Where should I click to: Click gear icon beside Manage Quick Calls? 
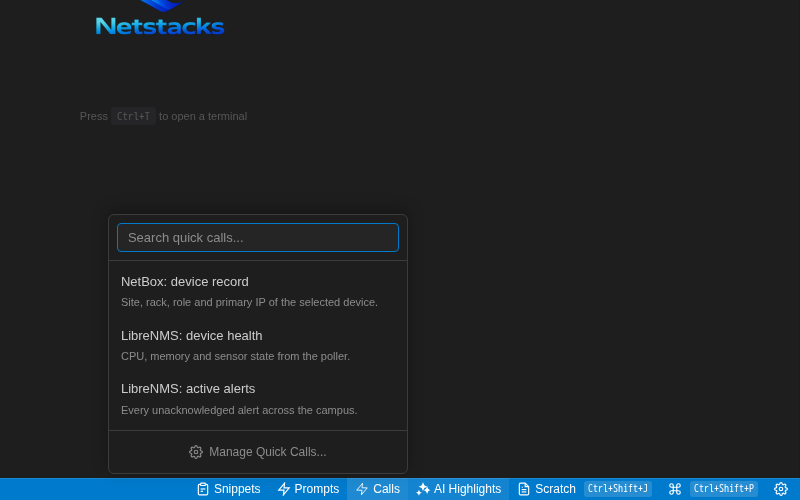pyautogui.click(x=196, y=452)
